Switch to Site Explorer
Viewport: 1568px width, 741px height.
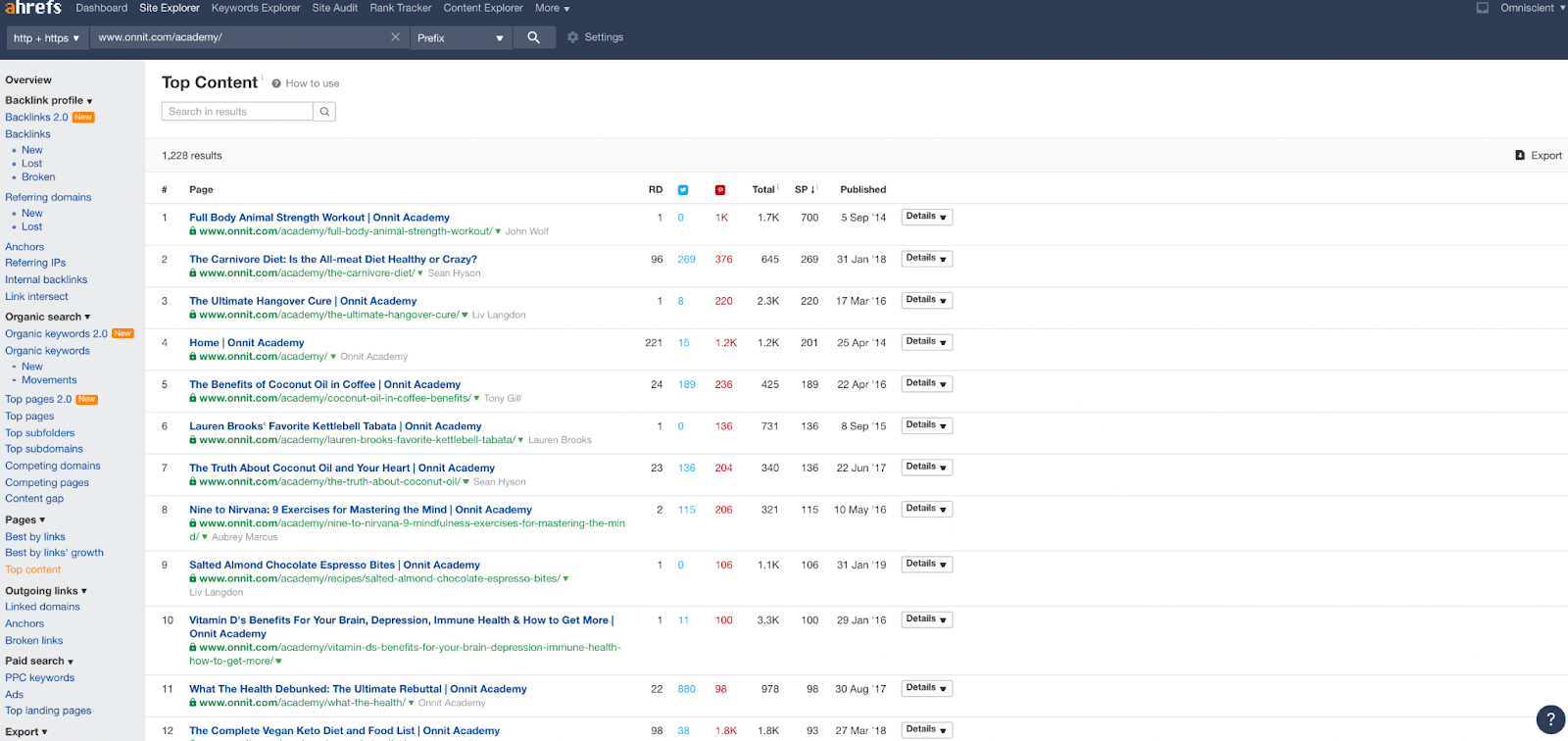170,8
